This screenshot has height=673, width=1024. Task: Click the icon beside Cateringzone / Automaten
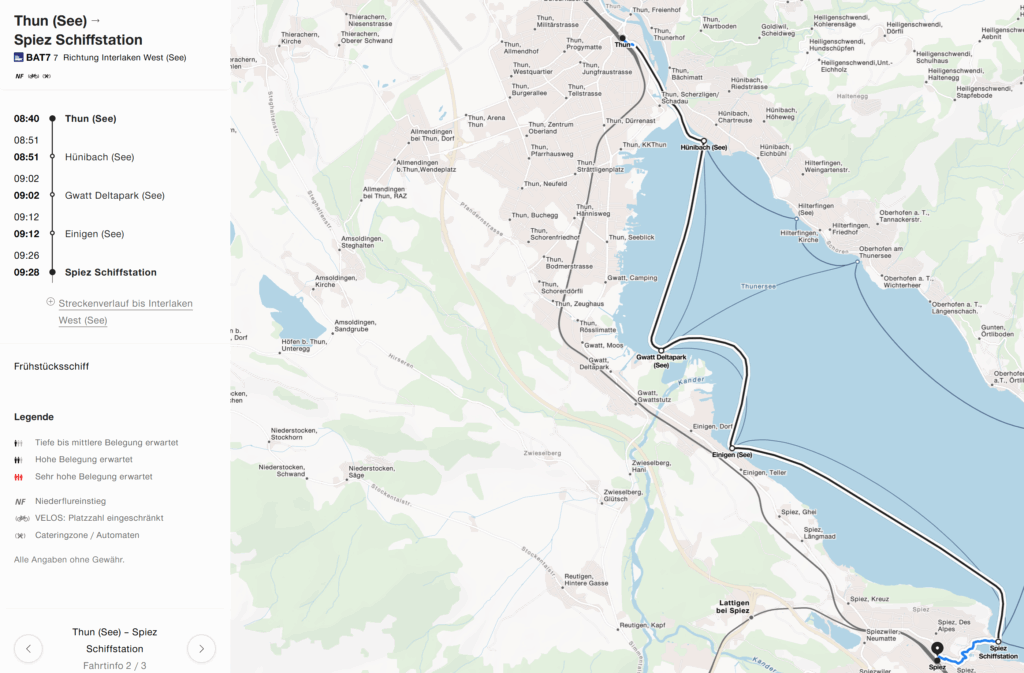(x=20, y=536)
